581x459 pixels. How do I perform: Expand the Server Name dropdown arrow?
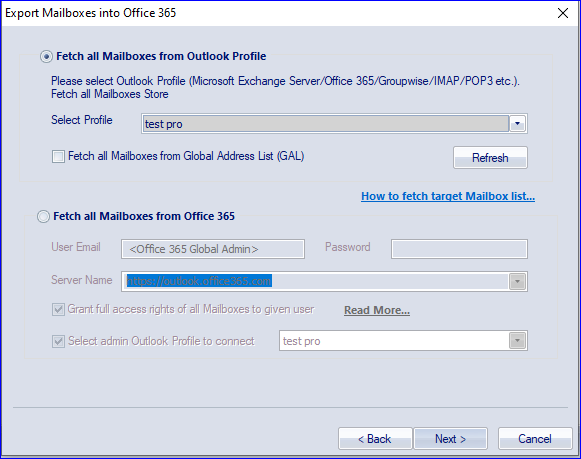click(517, 282)
